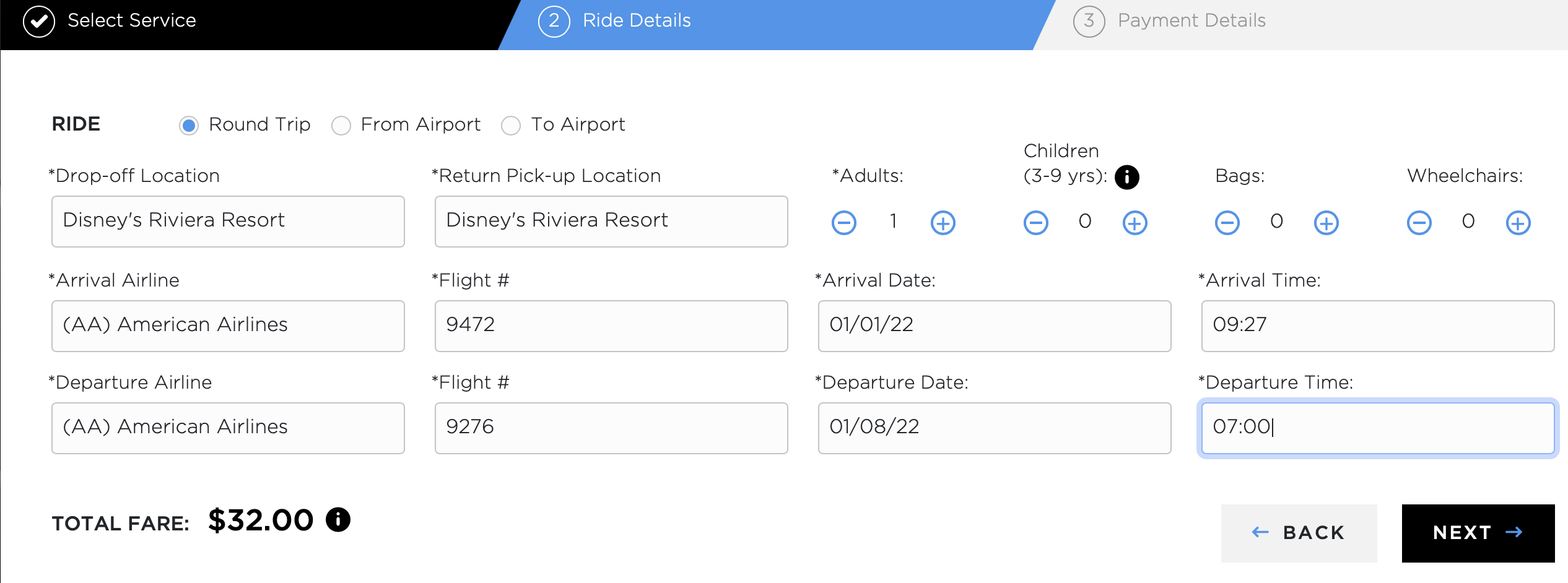The width and height of the screenshot is (1568, 583).
Task: Go to the Select Service step
Action: (131, 20)
